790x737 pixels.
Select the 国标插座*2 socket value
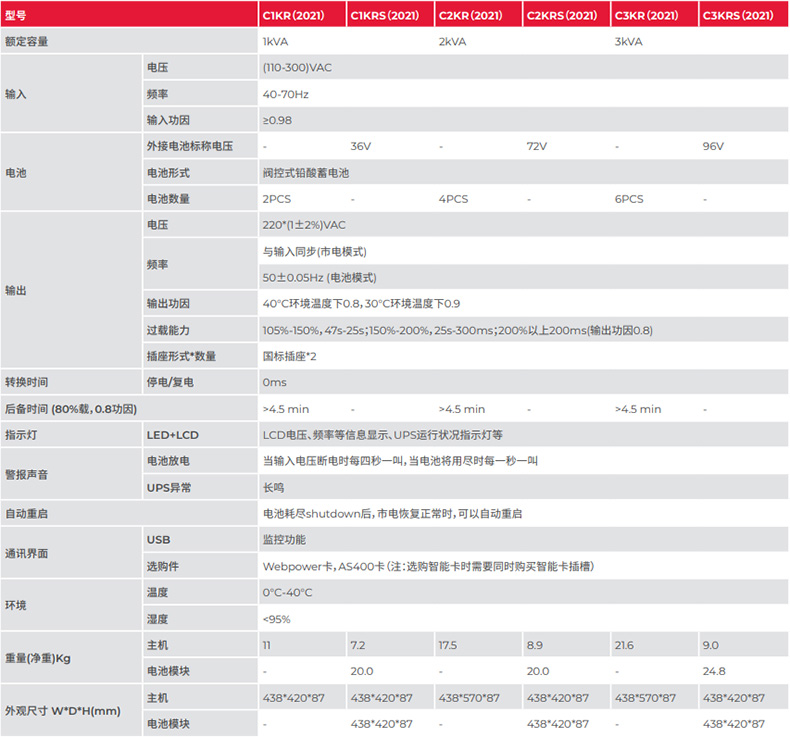(x=290, y=356)
